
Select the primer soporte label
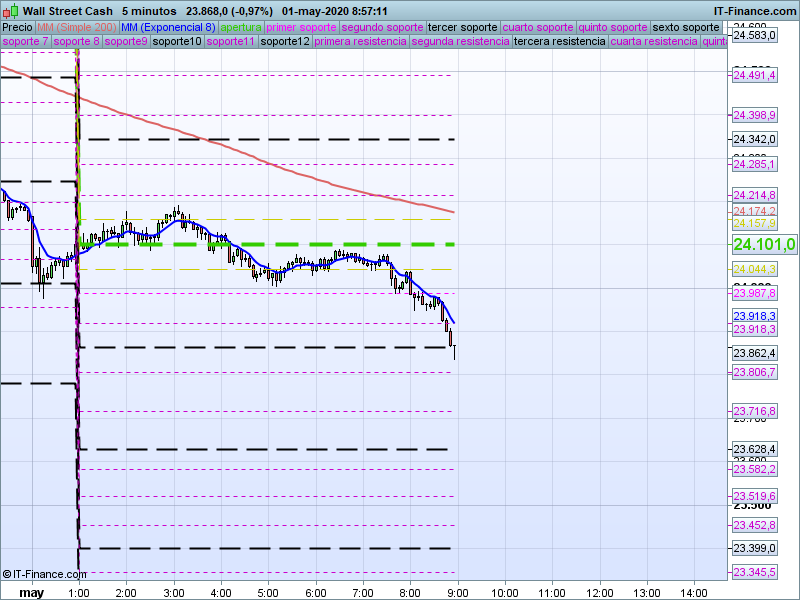click(302, 27)
